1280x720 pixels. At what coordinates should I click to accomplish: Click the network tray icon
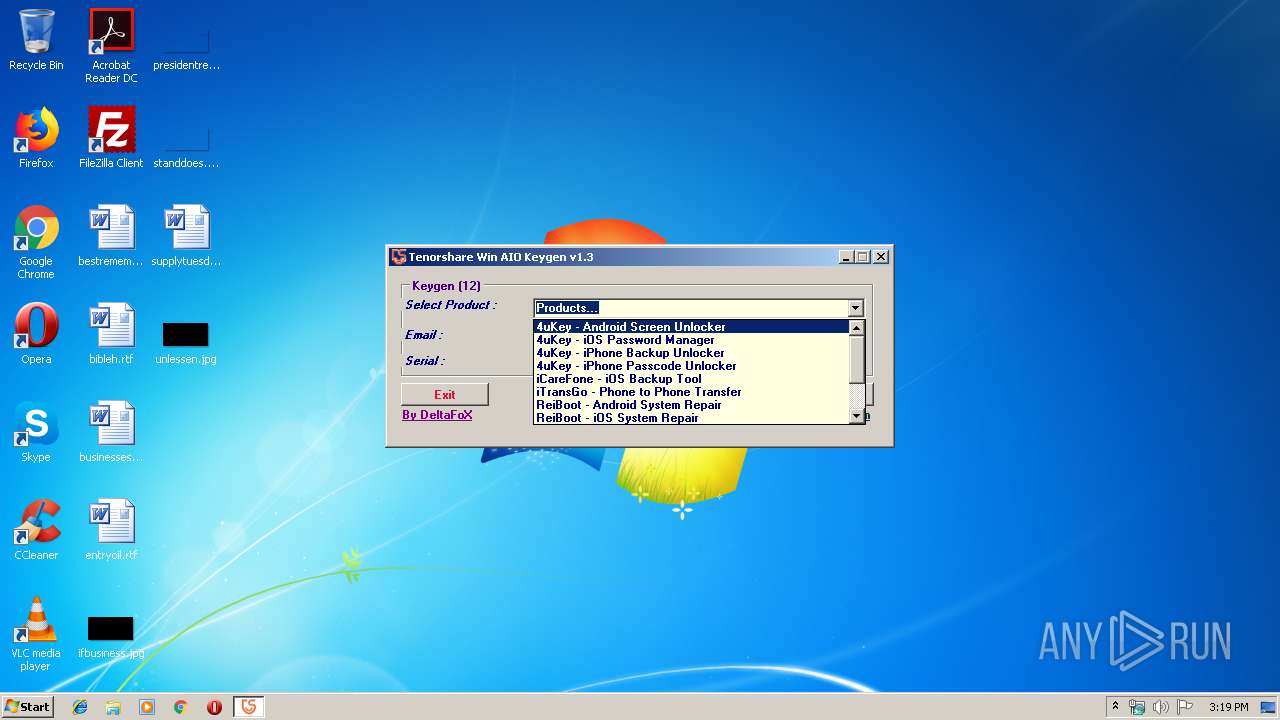click(x=1137, y=707)
